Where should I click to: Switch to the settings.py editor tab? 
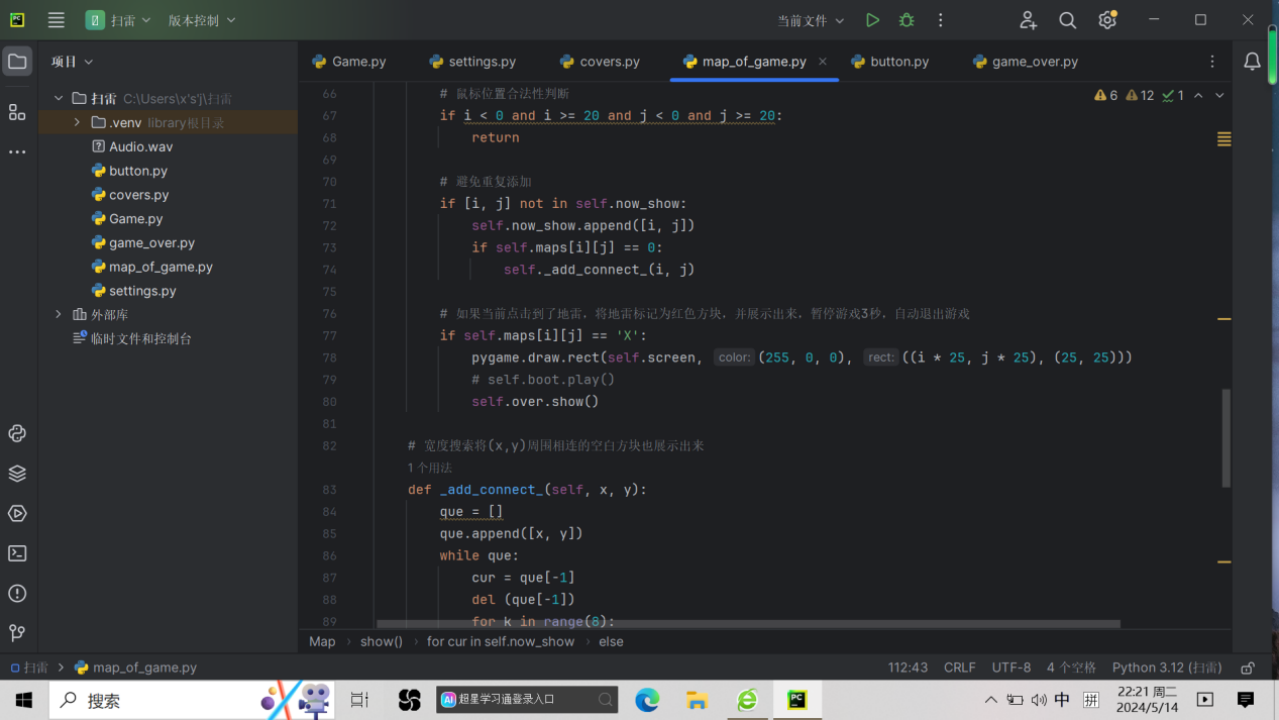point(472,62)
